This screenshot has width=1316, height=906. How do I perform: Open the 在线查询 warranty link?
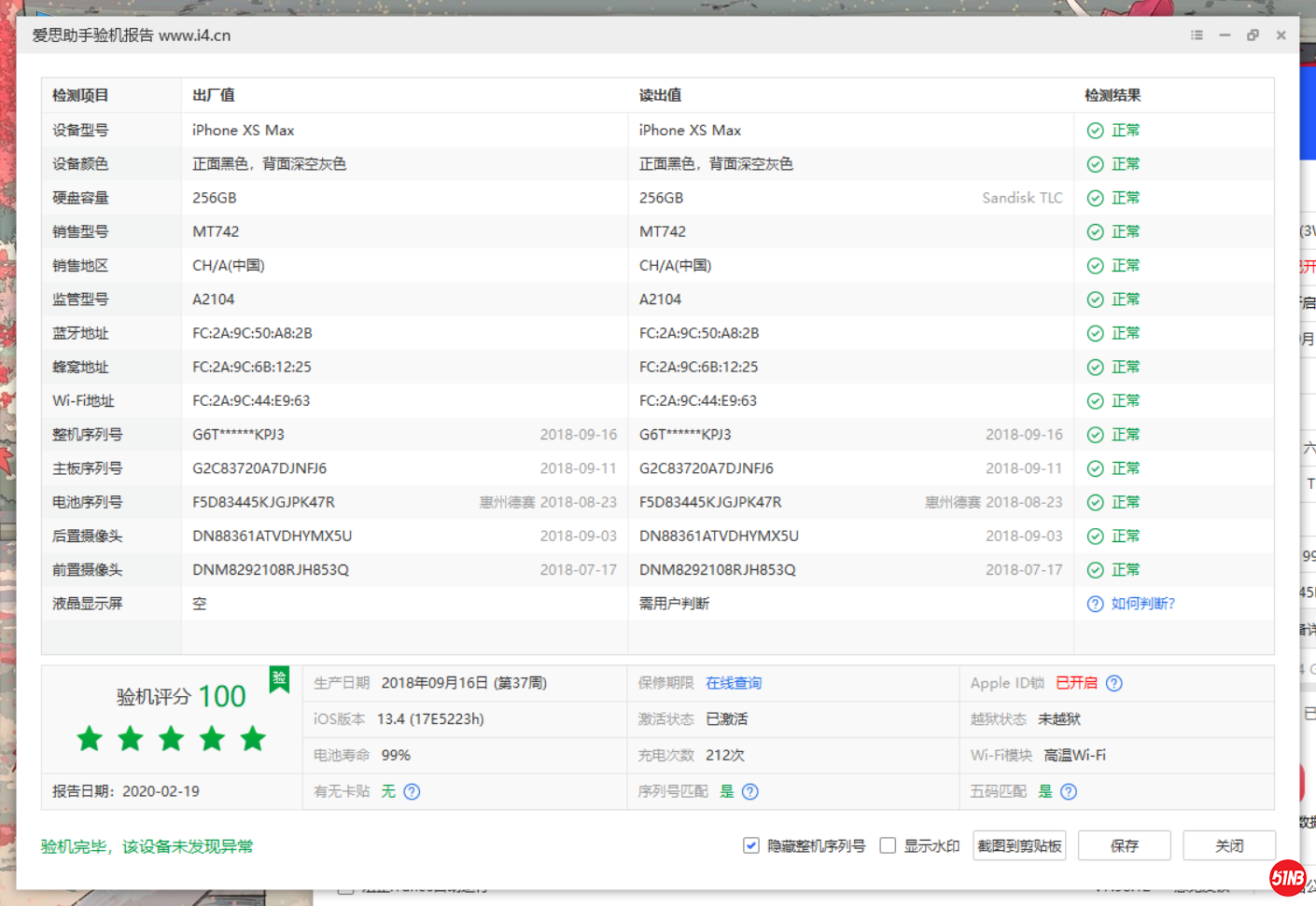point(734,683)
